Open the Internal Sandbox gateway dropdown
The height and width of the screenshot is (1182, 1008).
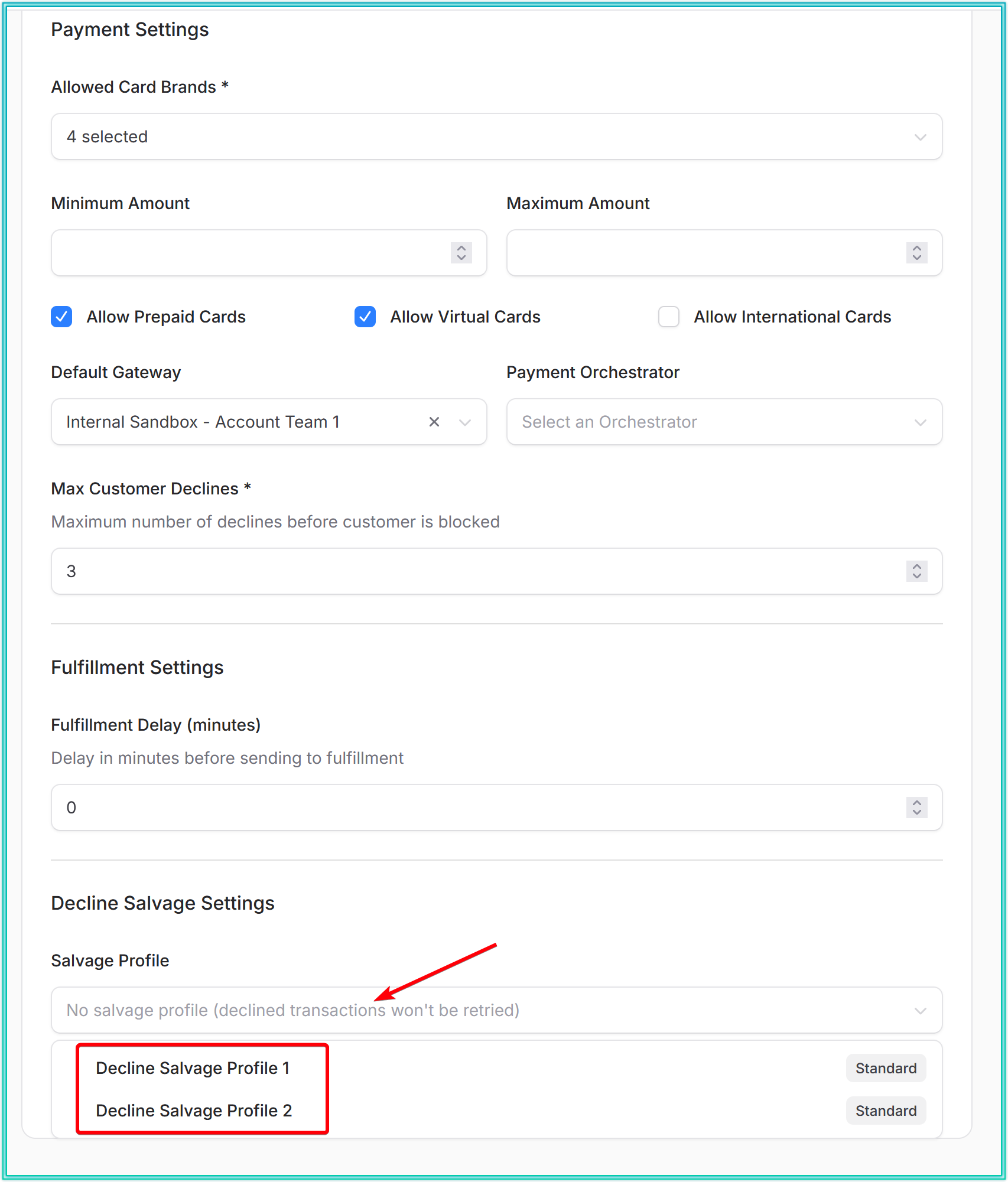236,422
